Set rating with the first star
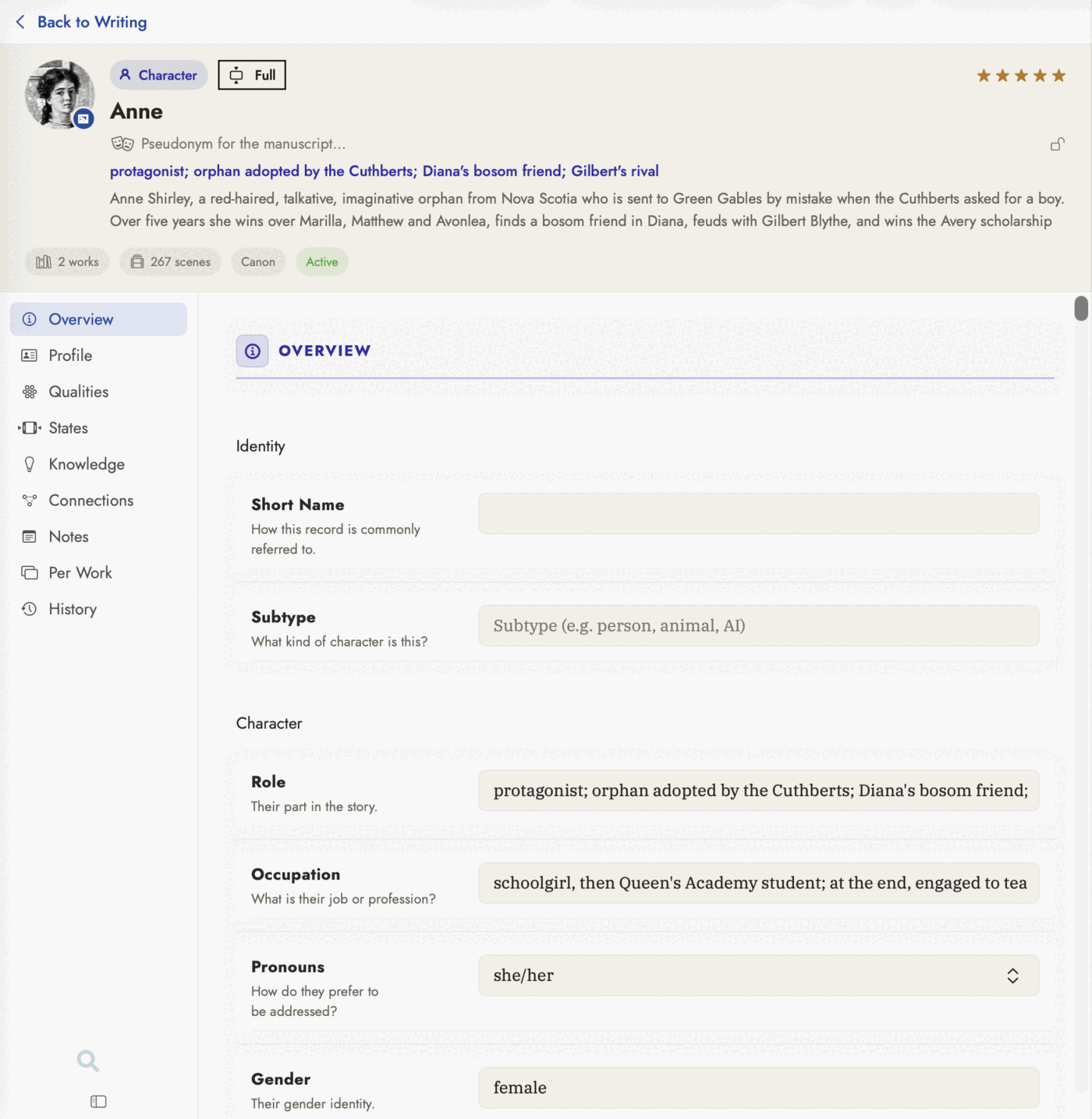This screenshot has height=1119, width=1092. (984, 76)
